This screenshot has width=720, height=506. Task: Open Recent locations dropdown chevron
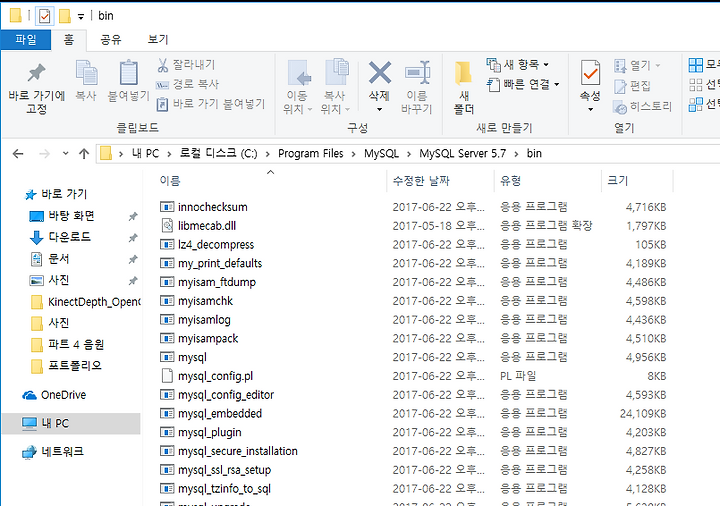65,153
